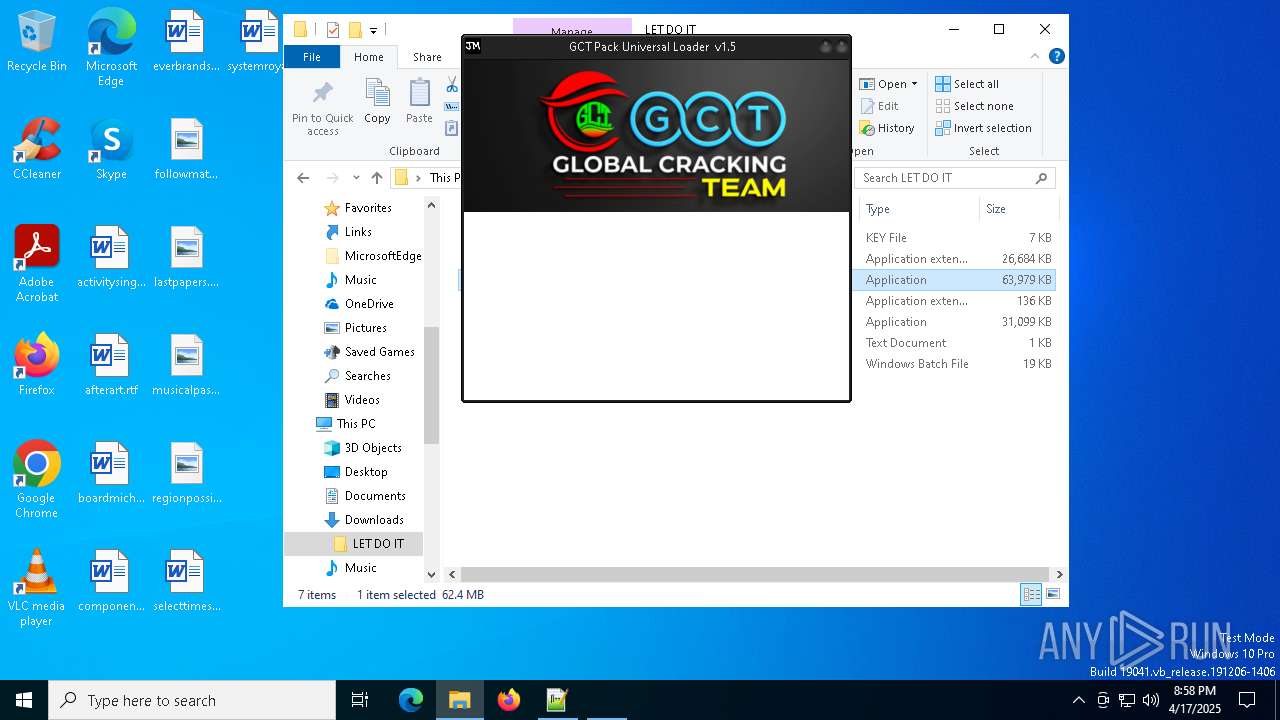The image size is (1280, 720).
Task: Click Up one level arrow
Action: tap(377, 178)
